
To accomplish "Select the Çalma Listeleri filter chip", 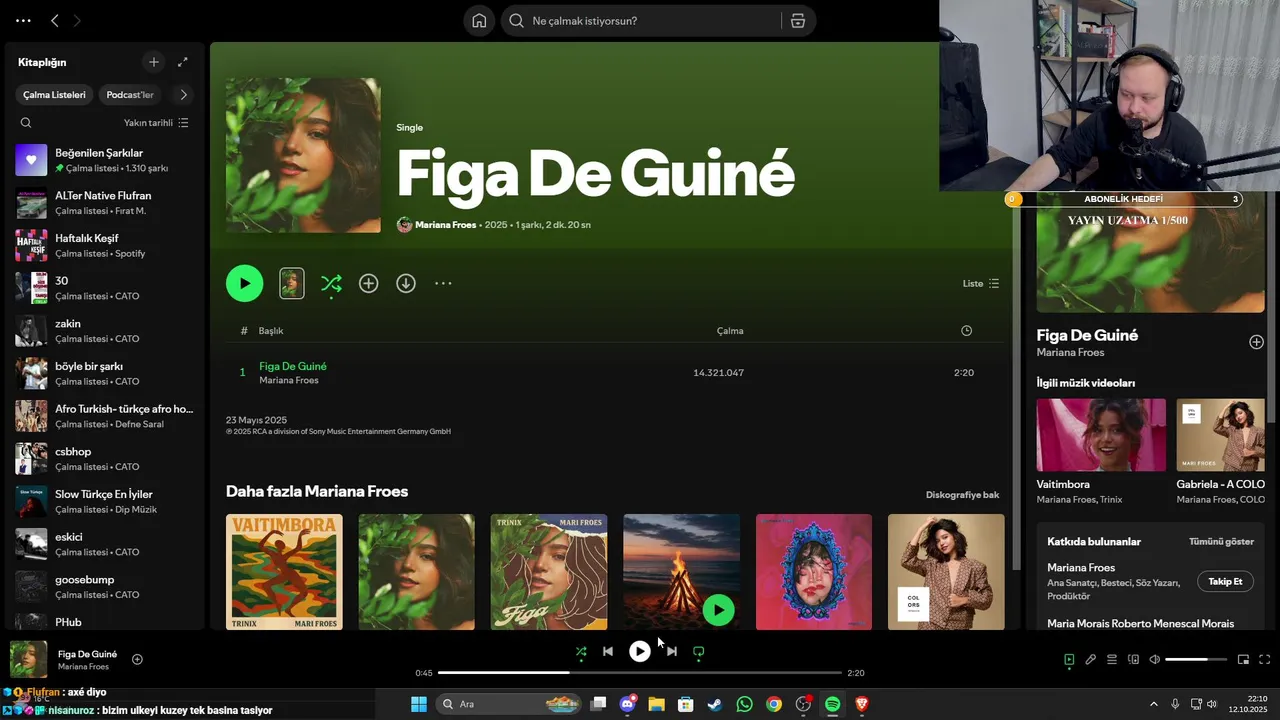I will click(55, 95).
